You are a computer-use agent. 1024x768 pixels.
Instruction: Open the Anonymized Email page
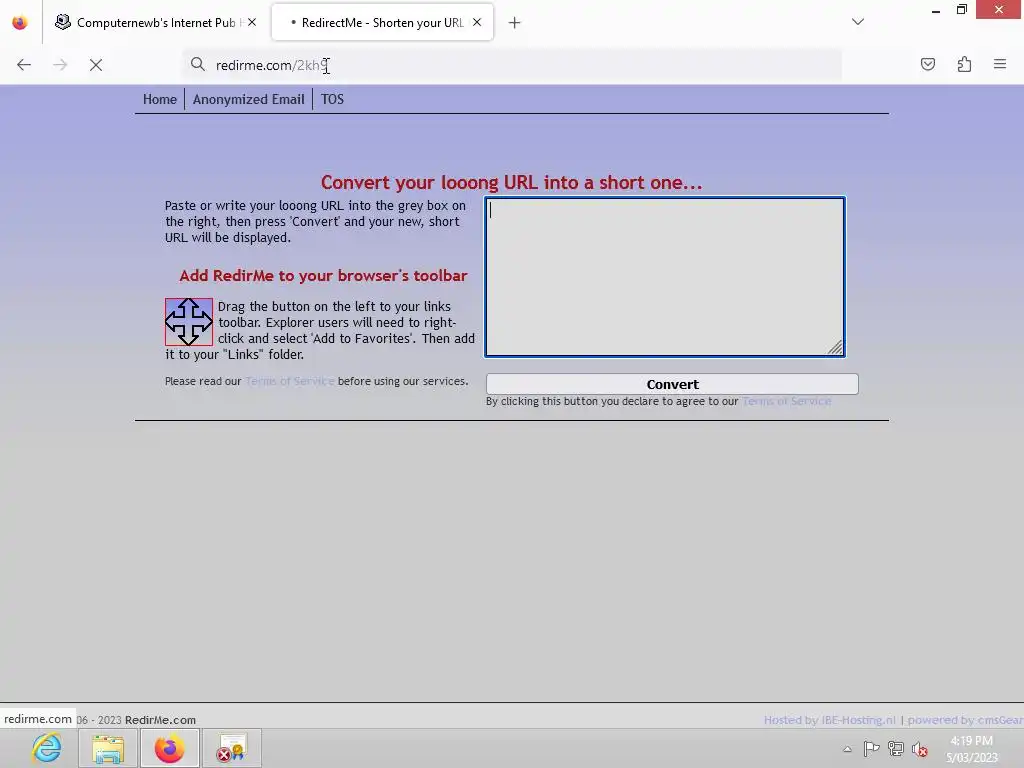pos(248,99)
